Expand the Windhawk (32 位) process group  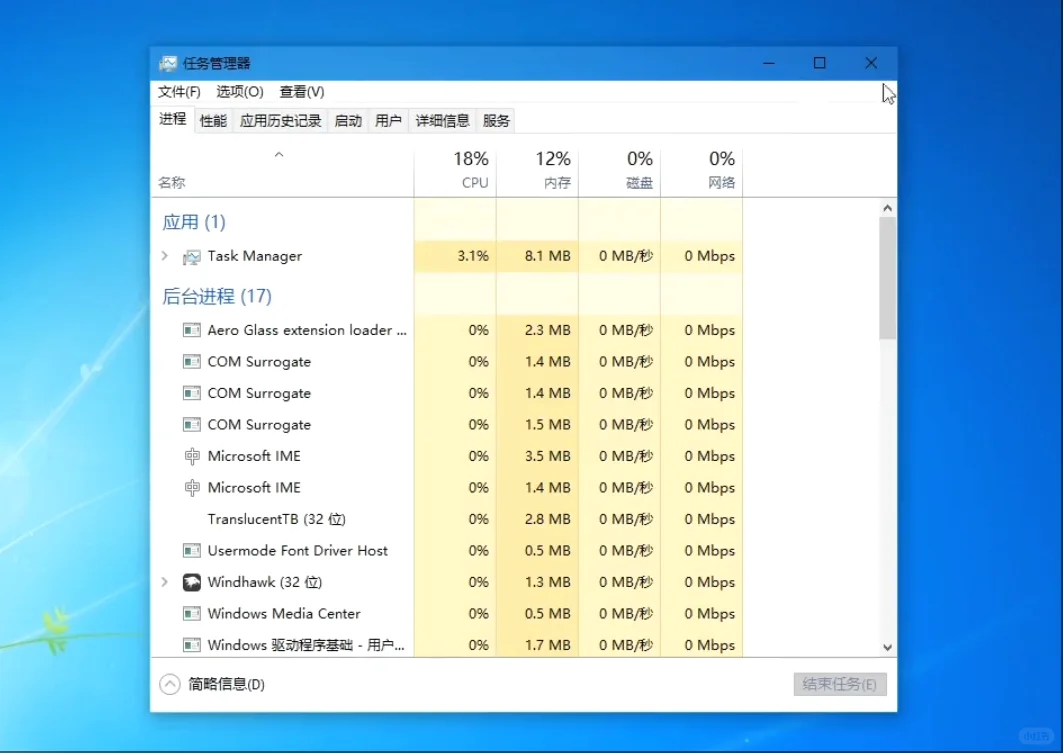pos(164,582)
